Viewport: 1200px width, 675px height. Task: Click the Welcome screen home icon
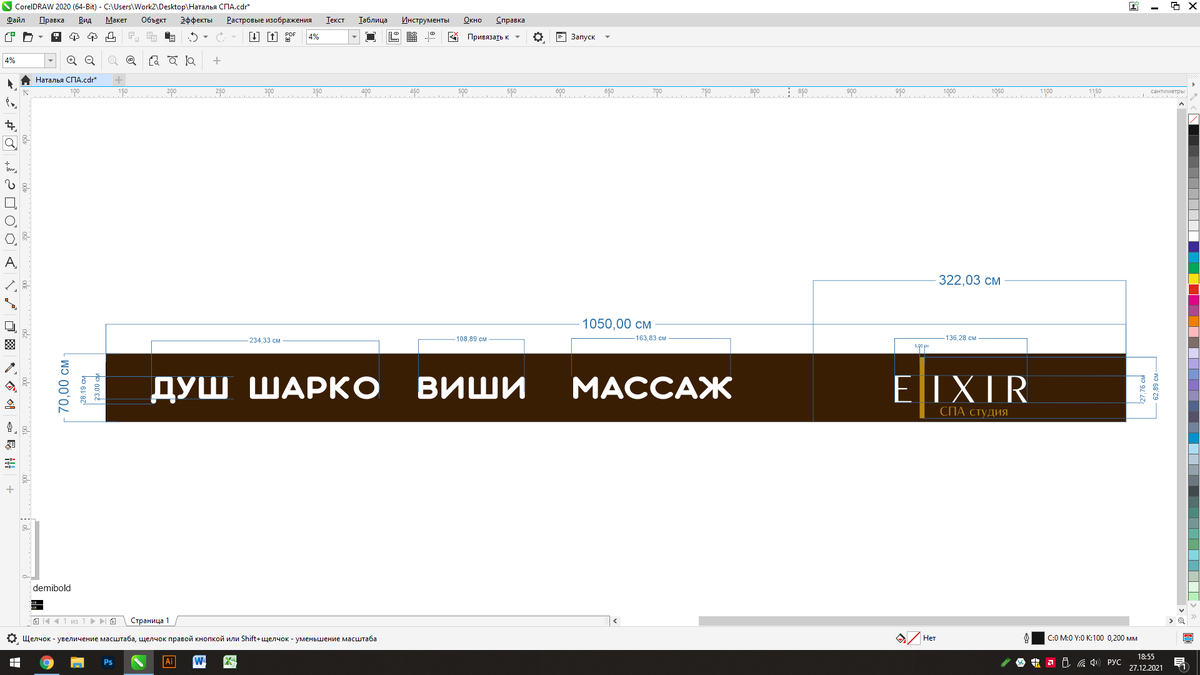click(26, 79)
